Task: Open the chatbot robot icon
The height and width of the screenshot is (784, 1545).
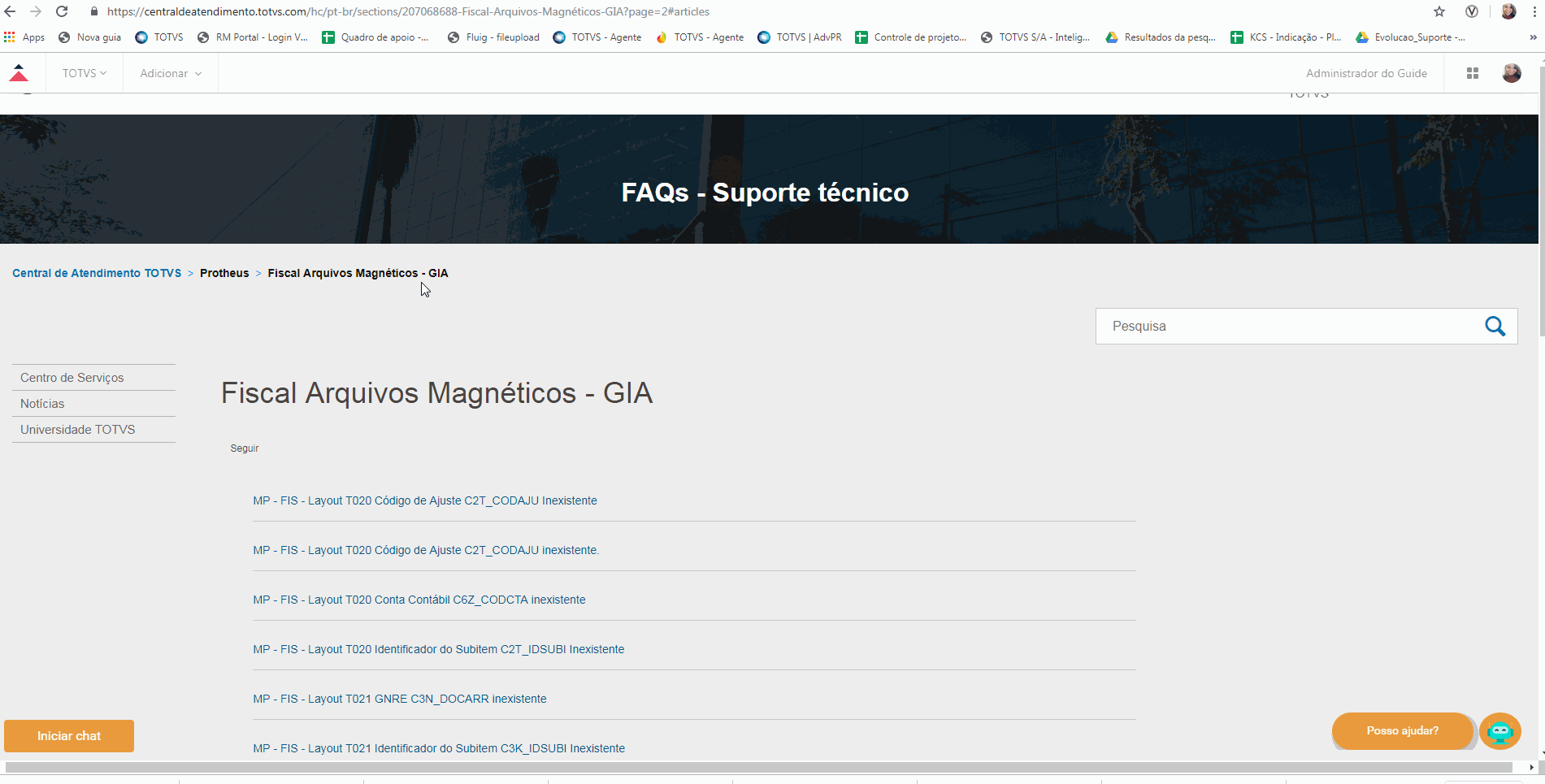Action: click(1500, 731)
